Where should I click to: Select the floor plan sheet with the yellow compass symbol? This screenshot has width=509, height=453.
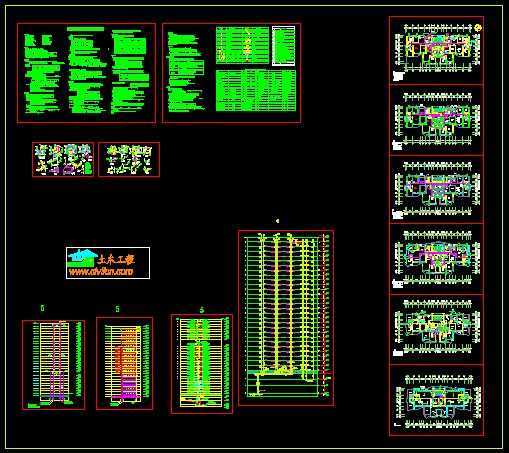436,50
